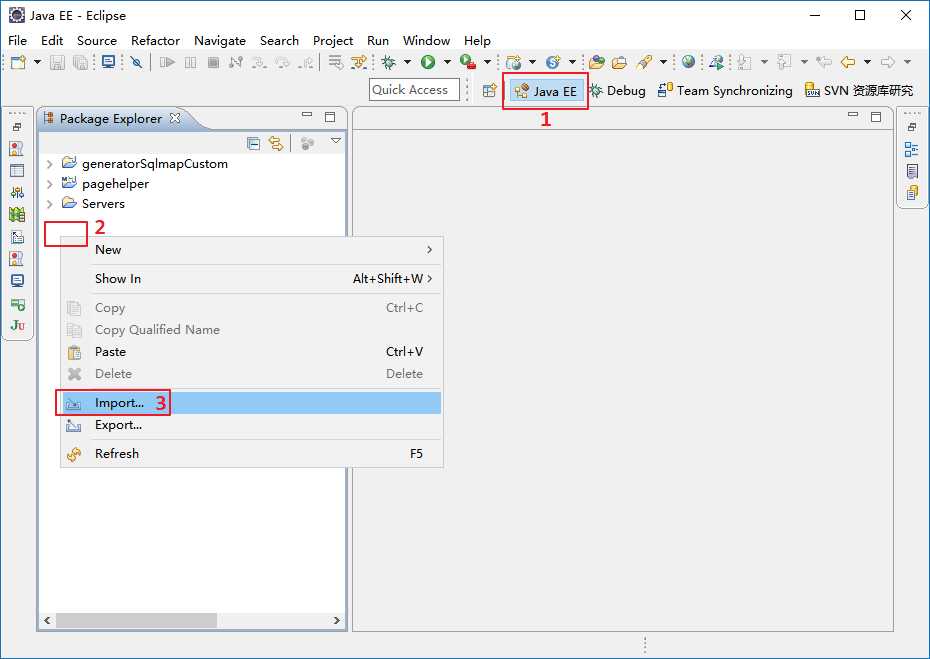
Task: Click the Quick Access search field
Action: [x=414, y=90]
